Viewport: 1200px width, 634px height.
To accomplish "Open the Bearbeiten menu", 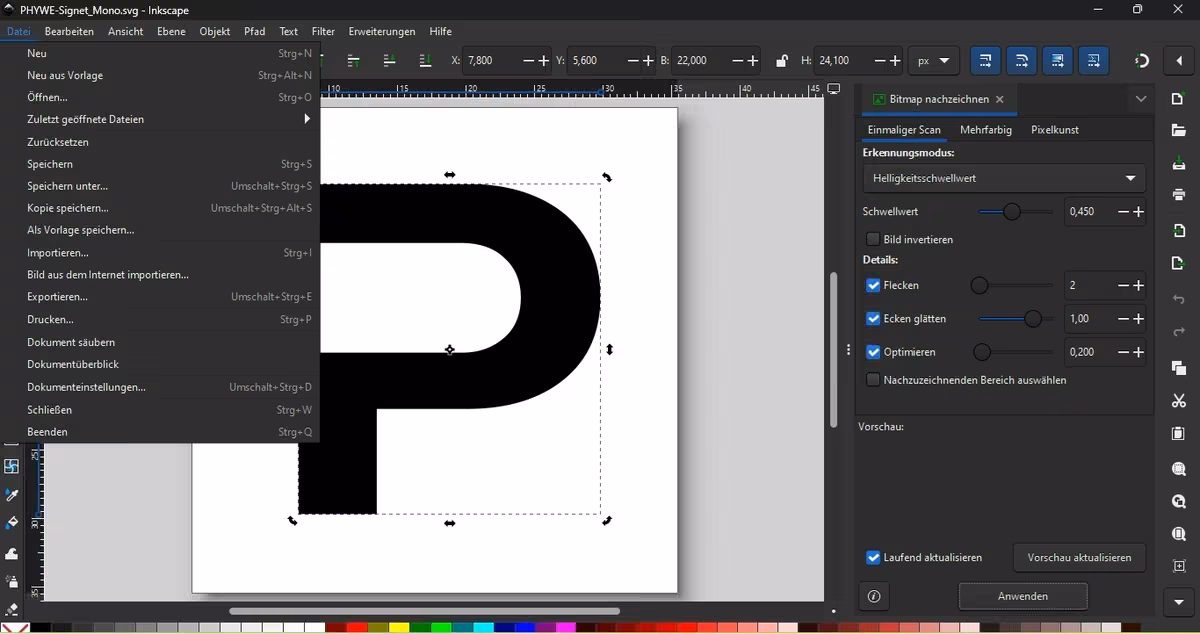I will coord(69,31).
